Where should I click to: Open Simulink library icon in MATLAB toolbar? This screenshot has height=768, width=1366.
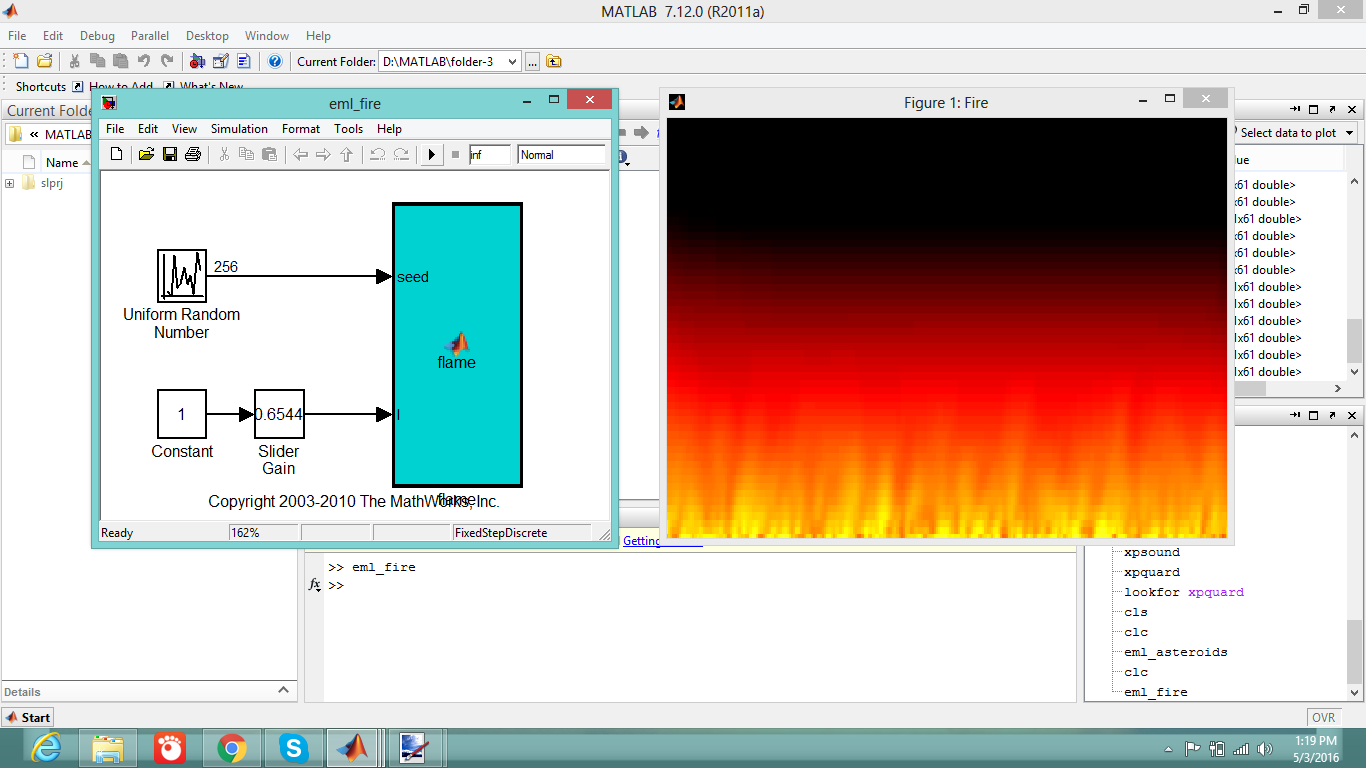click(x=197, y=61)
